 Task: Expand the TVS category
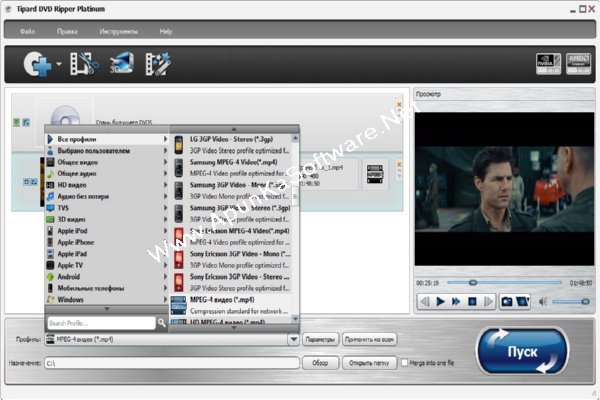(x=107, y=208)
